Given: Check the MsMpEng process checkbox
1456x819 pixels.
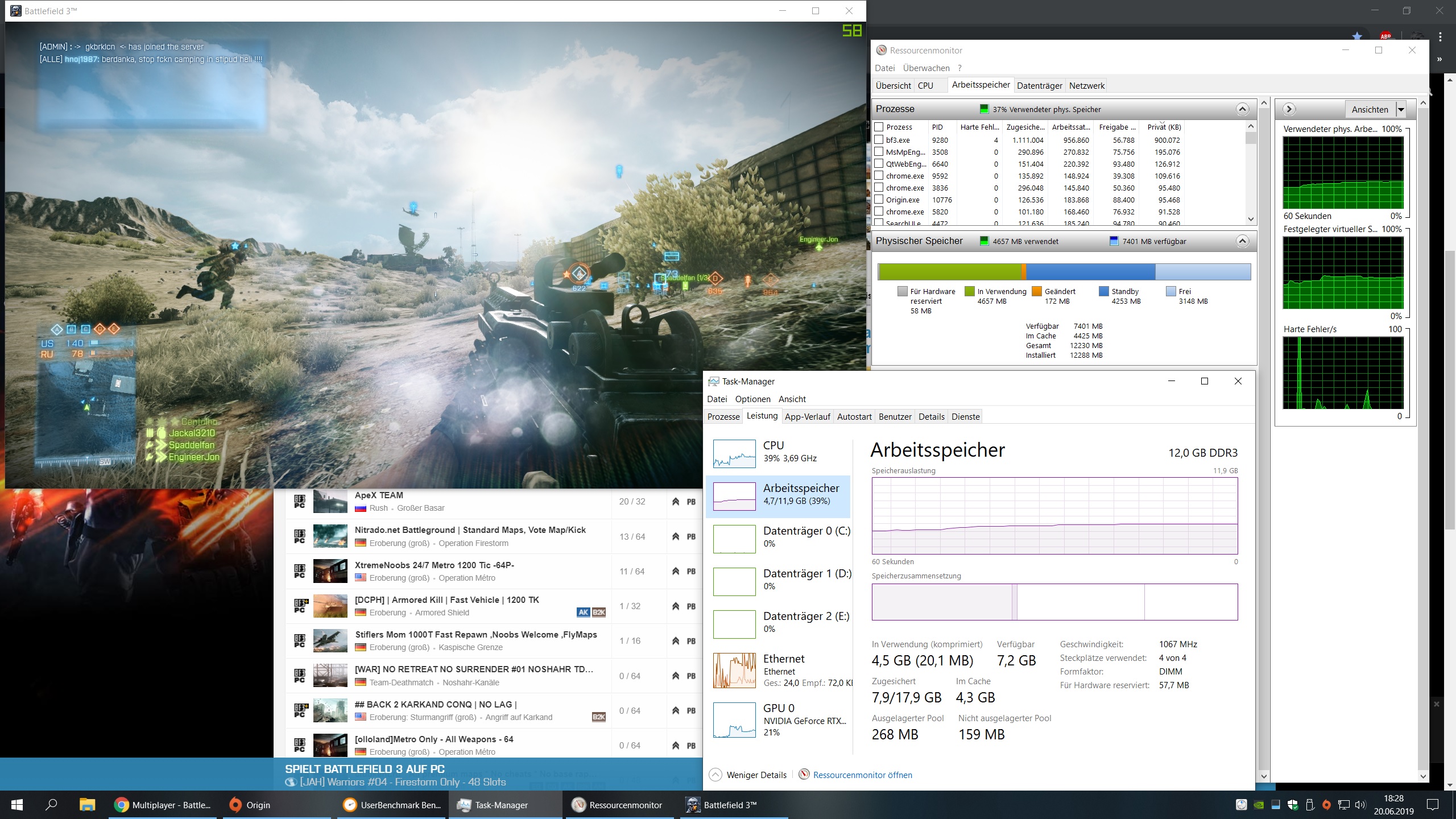Looking at the screenshot, I should pyautogui.click(x=879, y=151).
